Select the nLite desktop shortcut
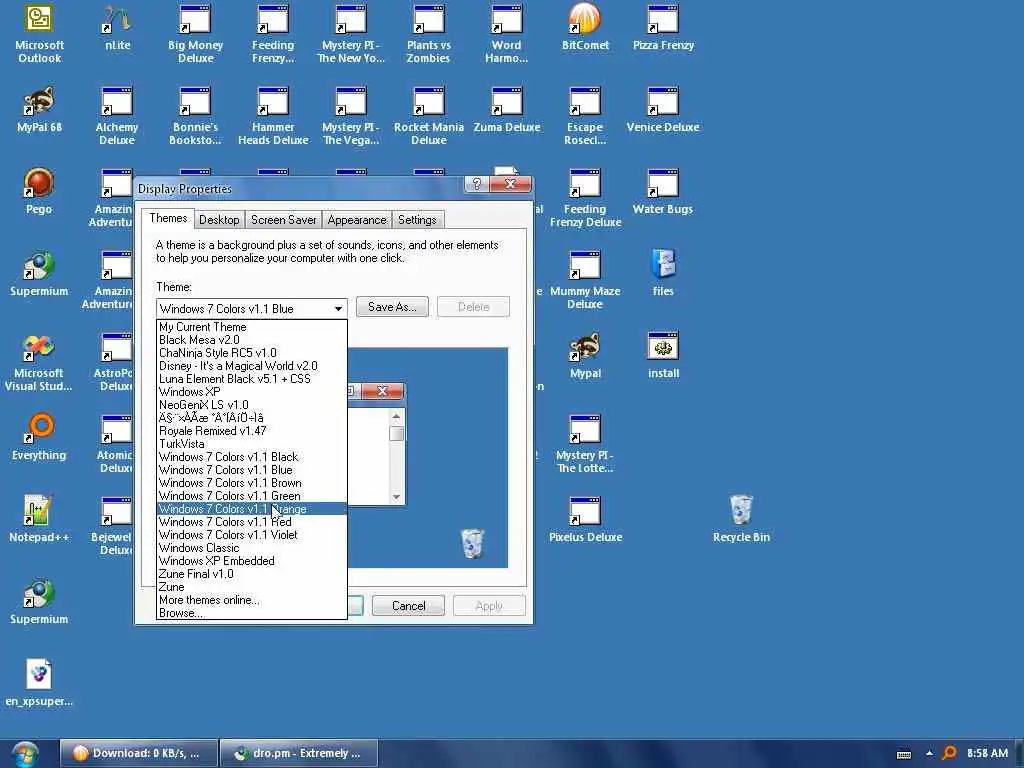 [x=118, y=28]
